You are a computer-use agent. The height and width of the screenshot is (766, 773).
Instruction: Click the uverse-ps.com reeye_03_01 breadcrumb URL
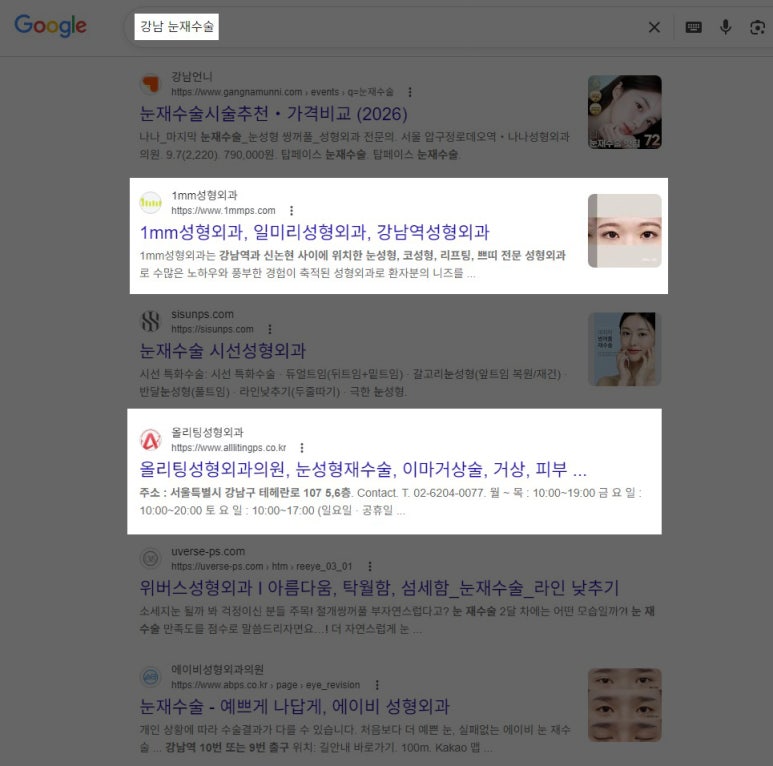262,566
